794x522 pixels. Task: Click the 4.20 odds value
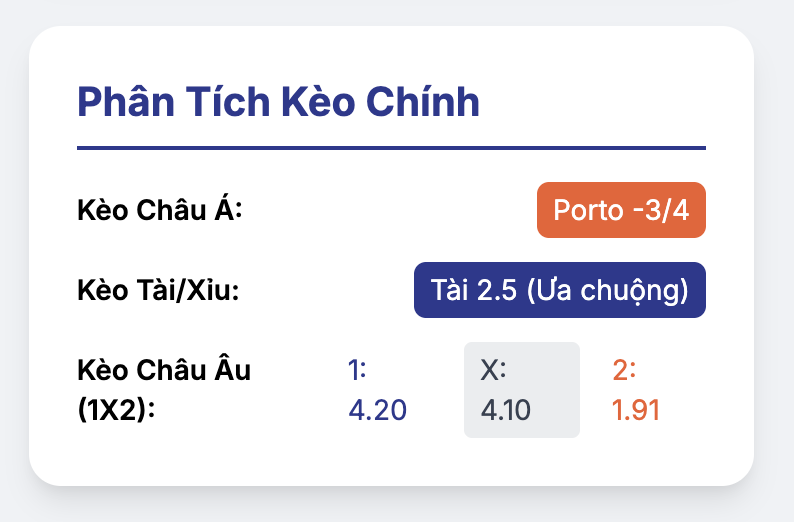pyautogui.click(x=377, y=410)
